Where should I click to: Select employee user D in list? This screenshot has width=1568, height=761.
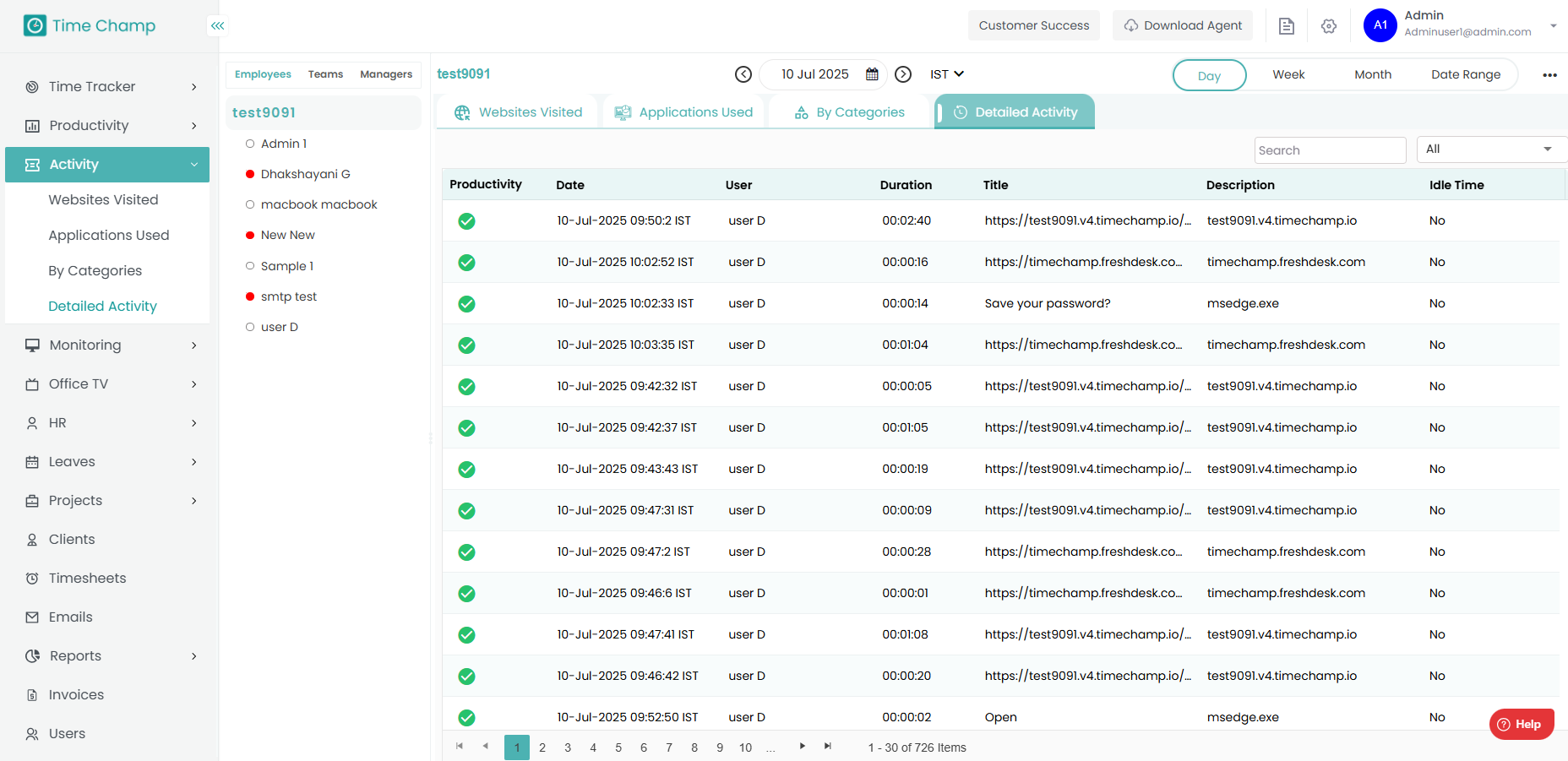[279, 327]
